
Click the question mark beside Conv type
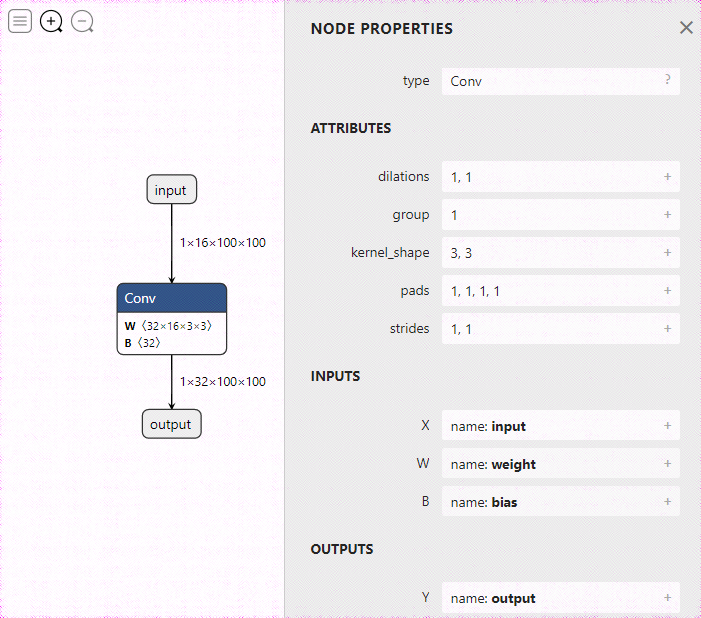(667, 80)
